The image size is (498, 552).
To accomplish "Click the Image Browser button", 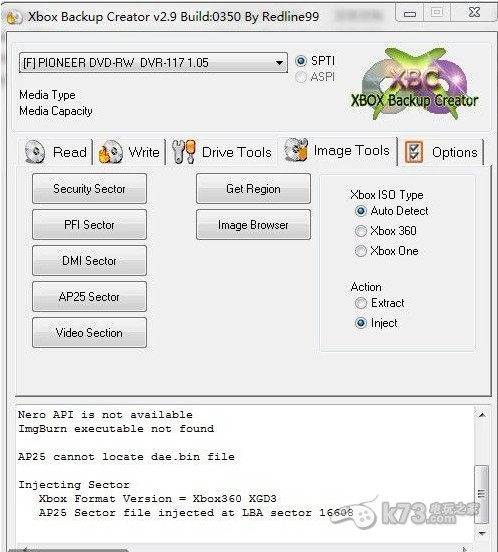I will (x=253, y=225).
